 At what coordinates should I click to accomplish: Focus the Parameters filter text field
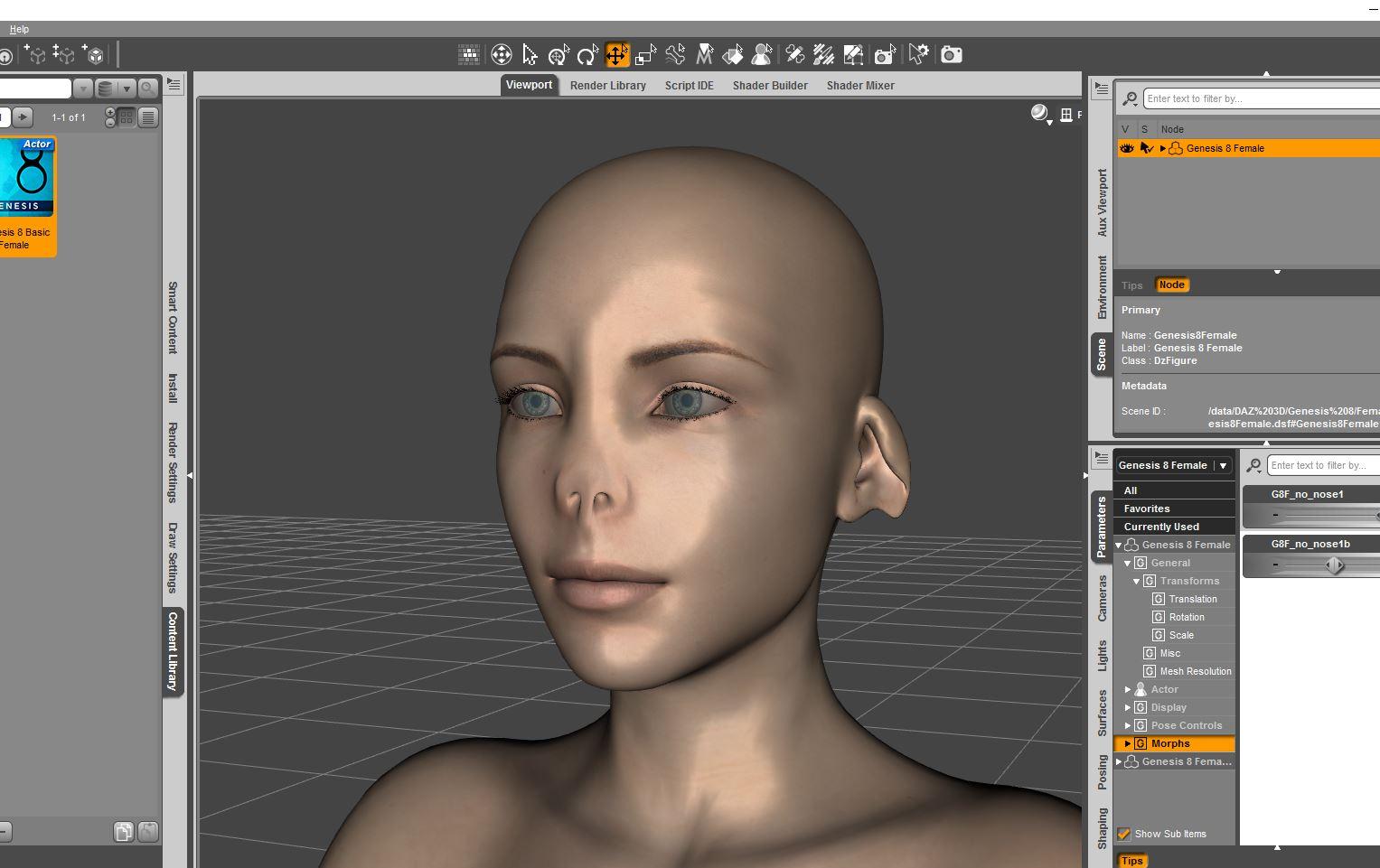pos(1323,465)
